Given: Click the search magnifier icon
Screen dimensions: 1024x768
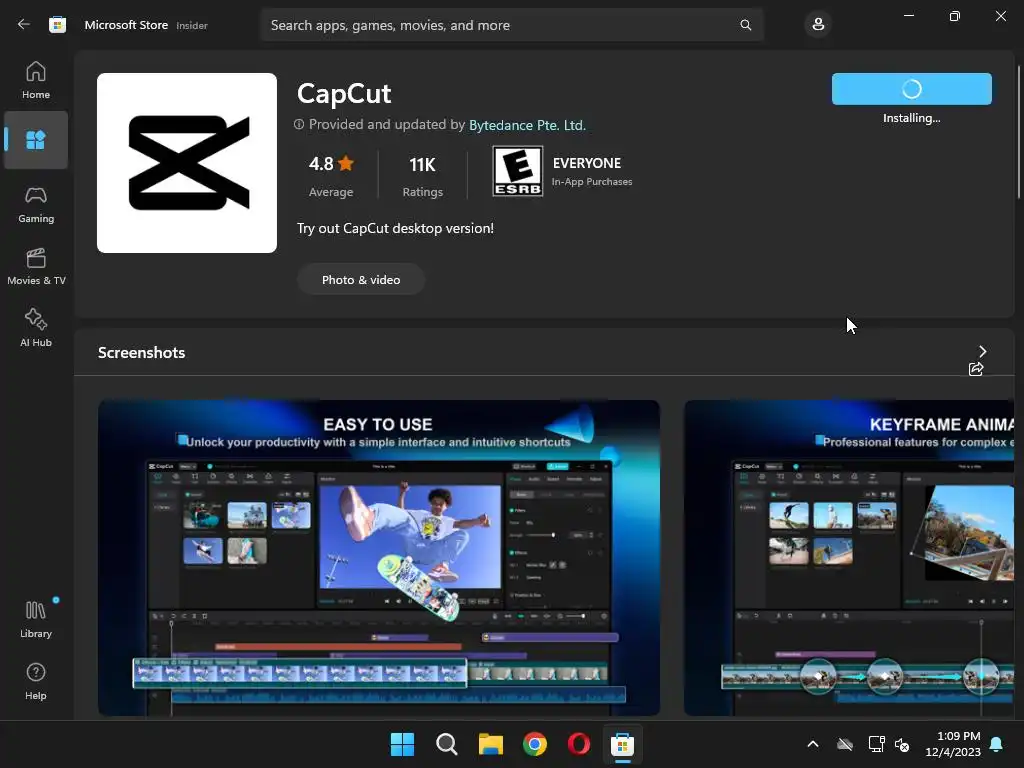Looking at the screenshot, I should [x=745, y=25].
